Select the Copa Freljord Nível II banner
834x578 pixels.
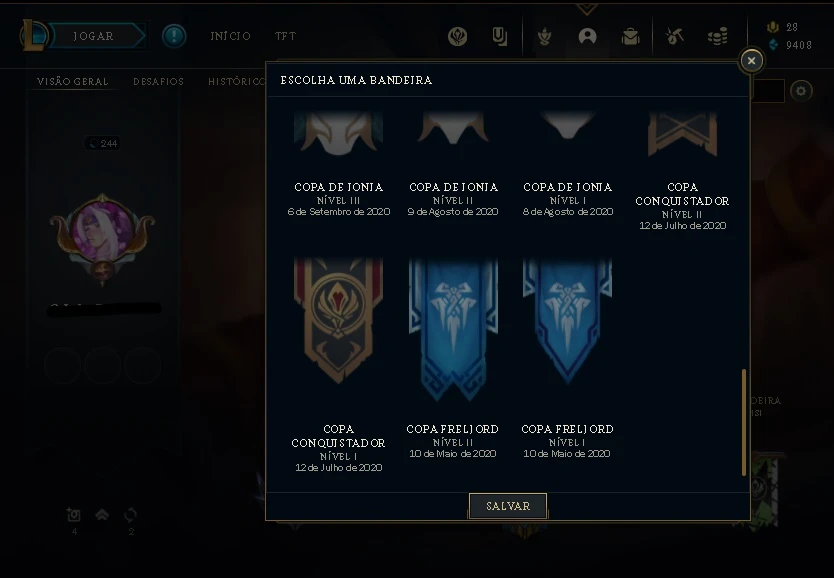click(x=453, y=358)
